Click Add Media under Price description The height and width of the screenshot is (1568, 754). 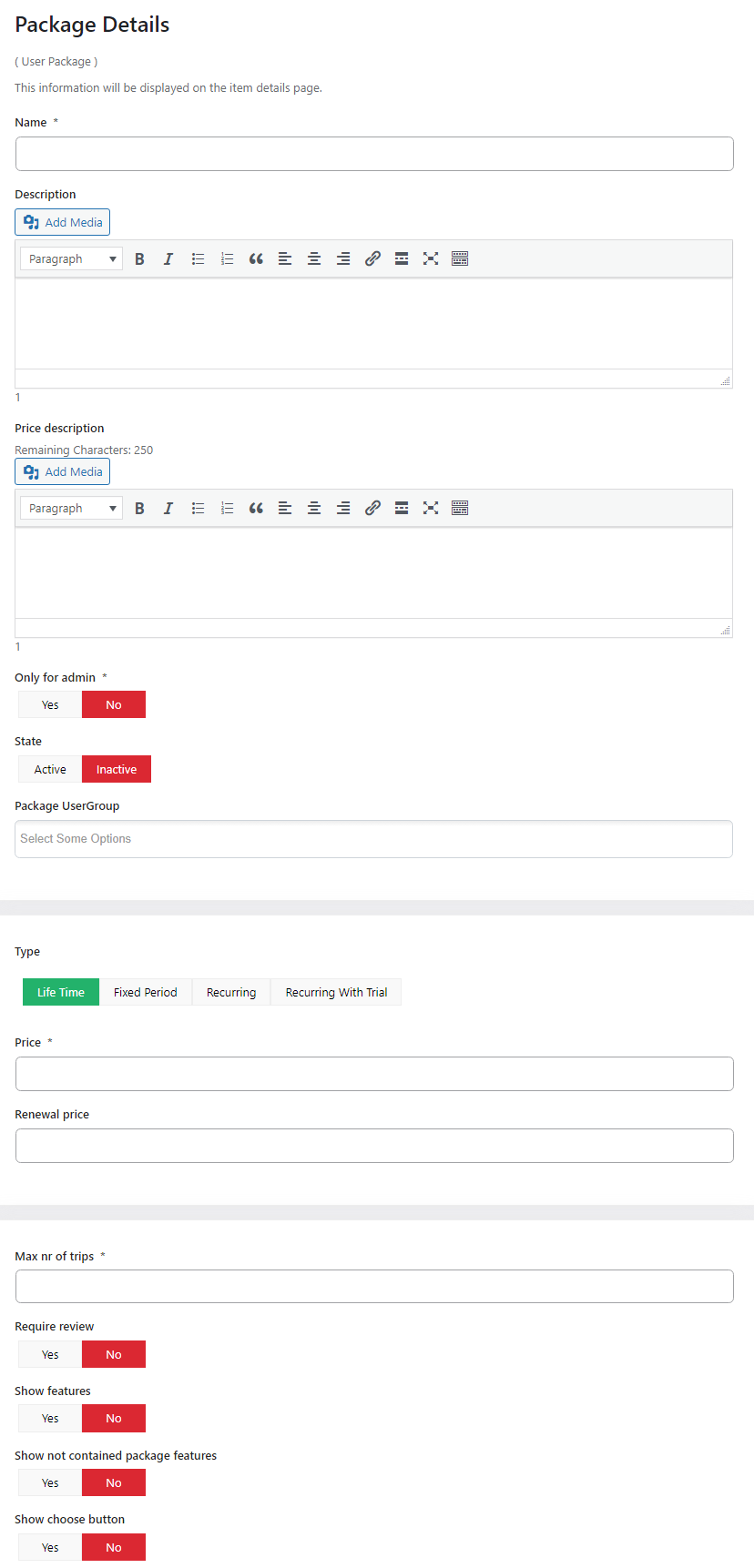click(x=63, y=472)
